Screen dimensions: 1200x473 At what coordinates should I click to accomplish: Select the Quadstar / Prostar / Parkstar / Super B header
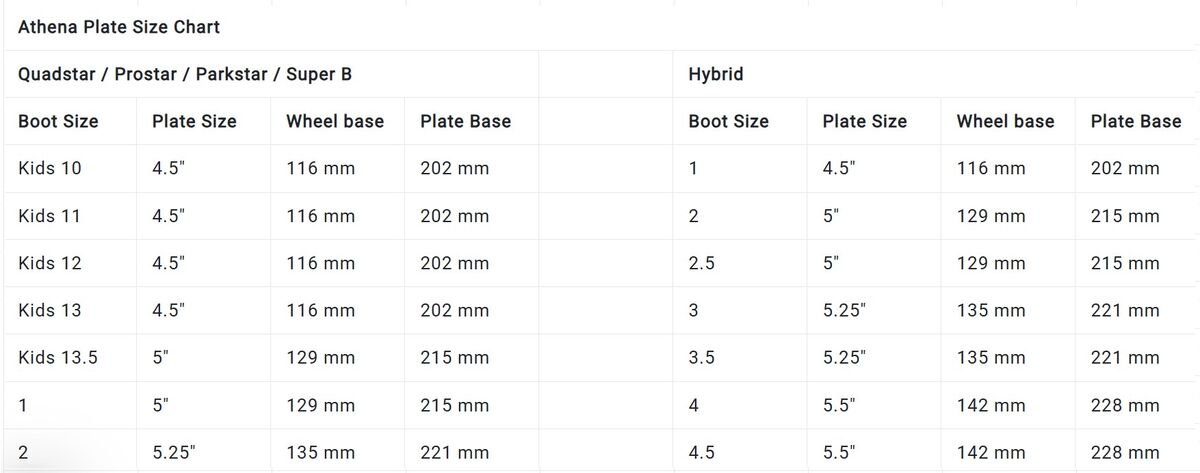(x=184, y=74)
